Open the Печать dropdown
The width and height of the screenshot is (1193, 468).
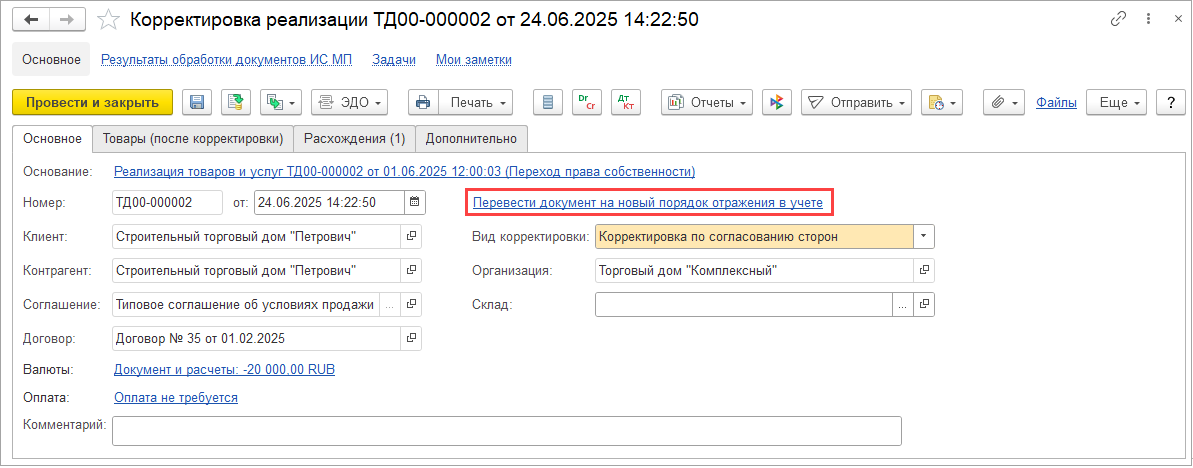click(x=476, y=103)
